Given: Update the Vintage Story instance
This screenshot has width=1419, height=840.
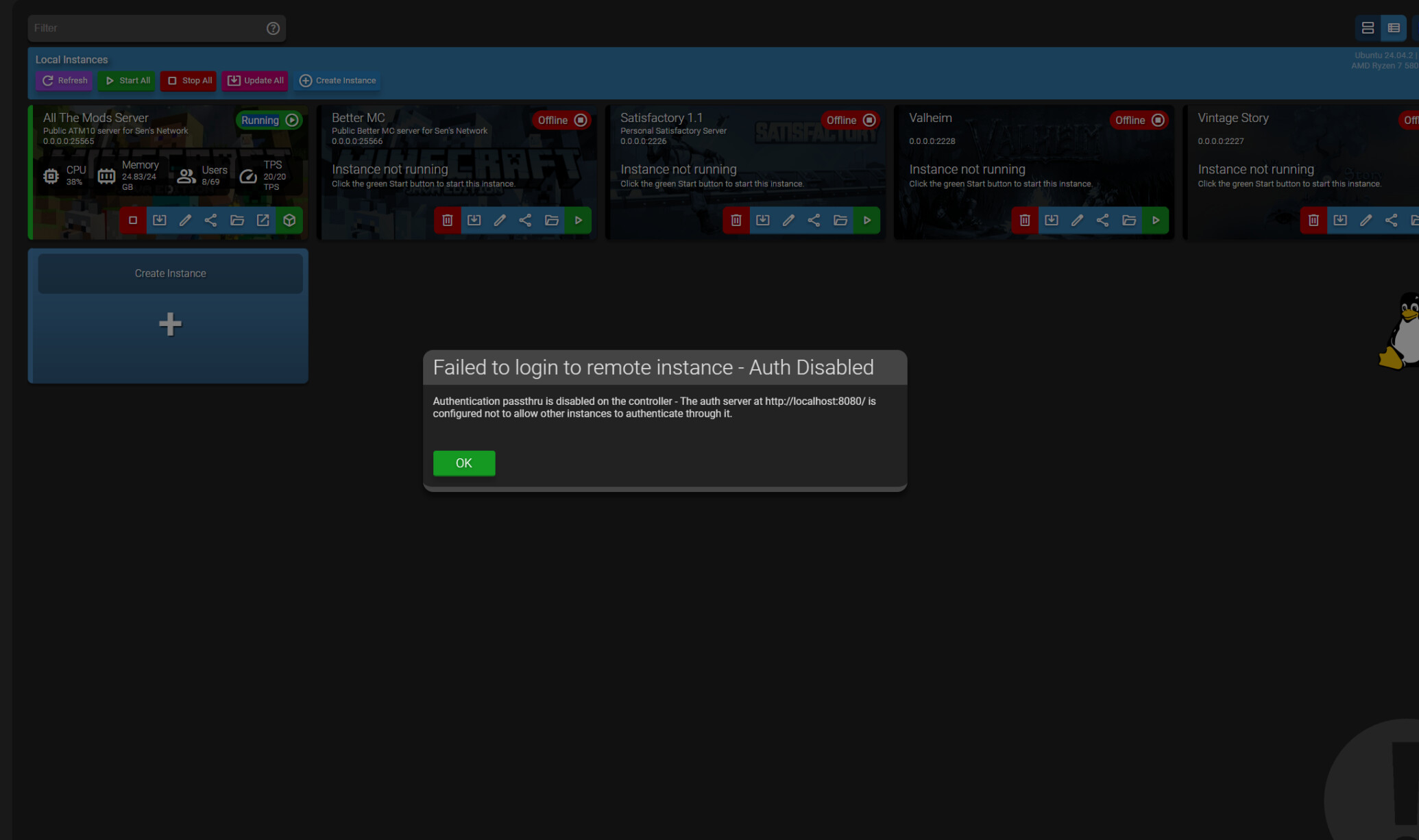Looking at the screenshot, I should (x=1339, y=221).
